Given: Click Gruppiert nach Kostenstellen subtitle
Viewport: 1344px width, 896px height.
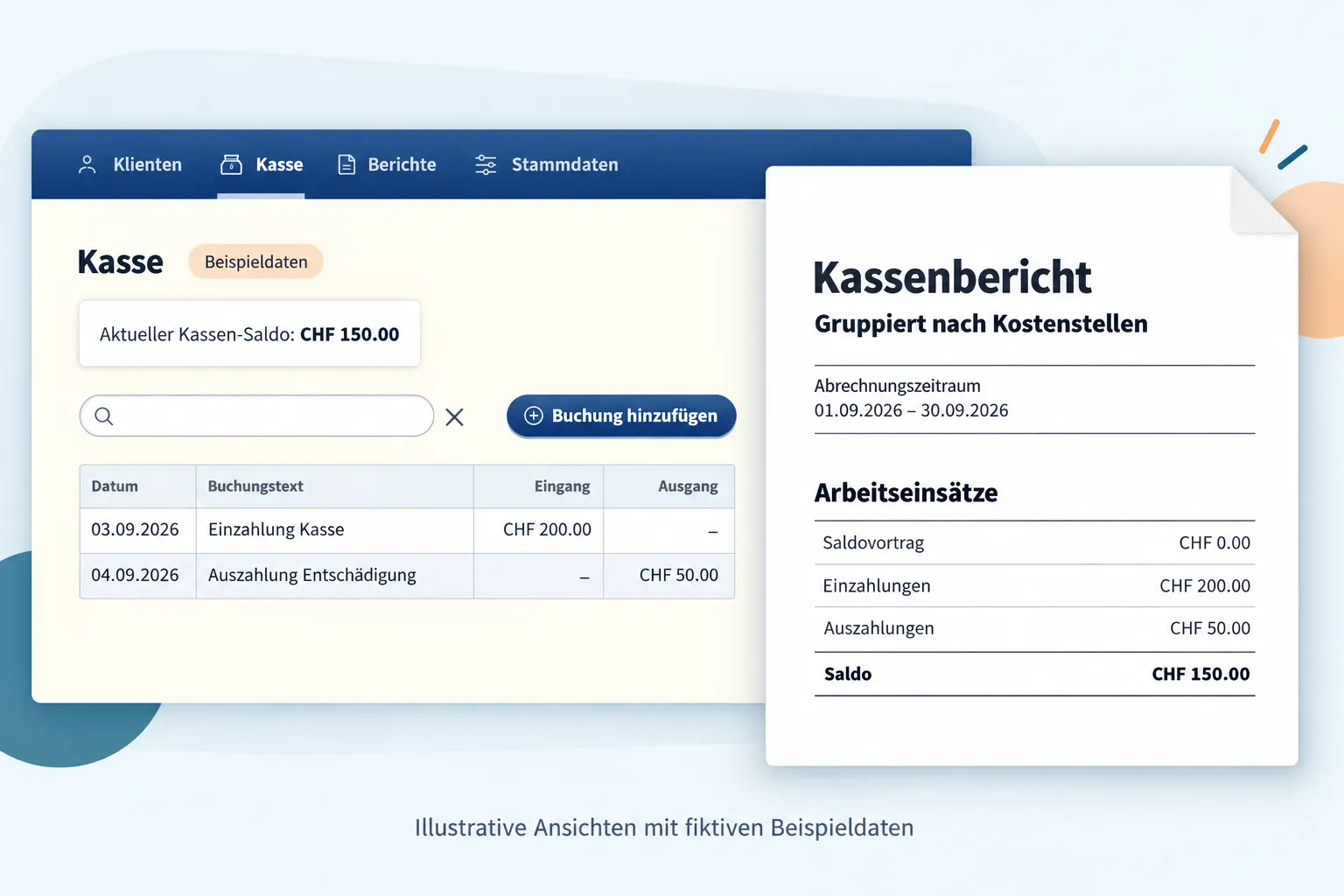Looking at the screenshot, I should pos(981,324).
